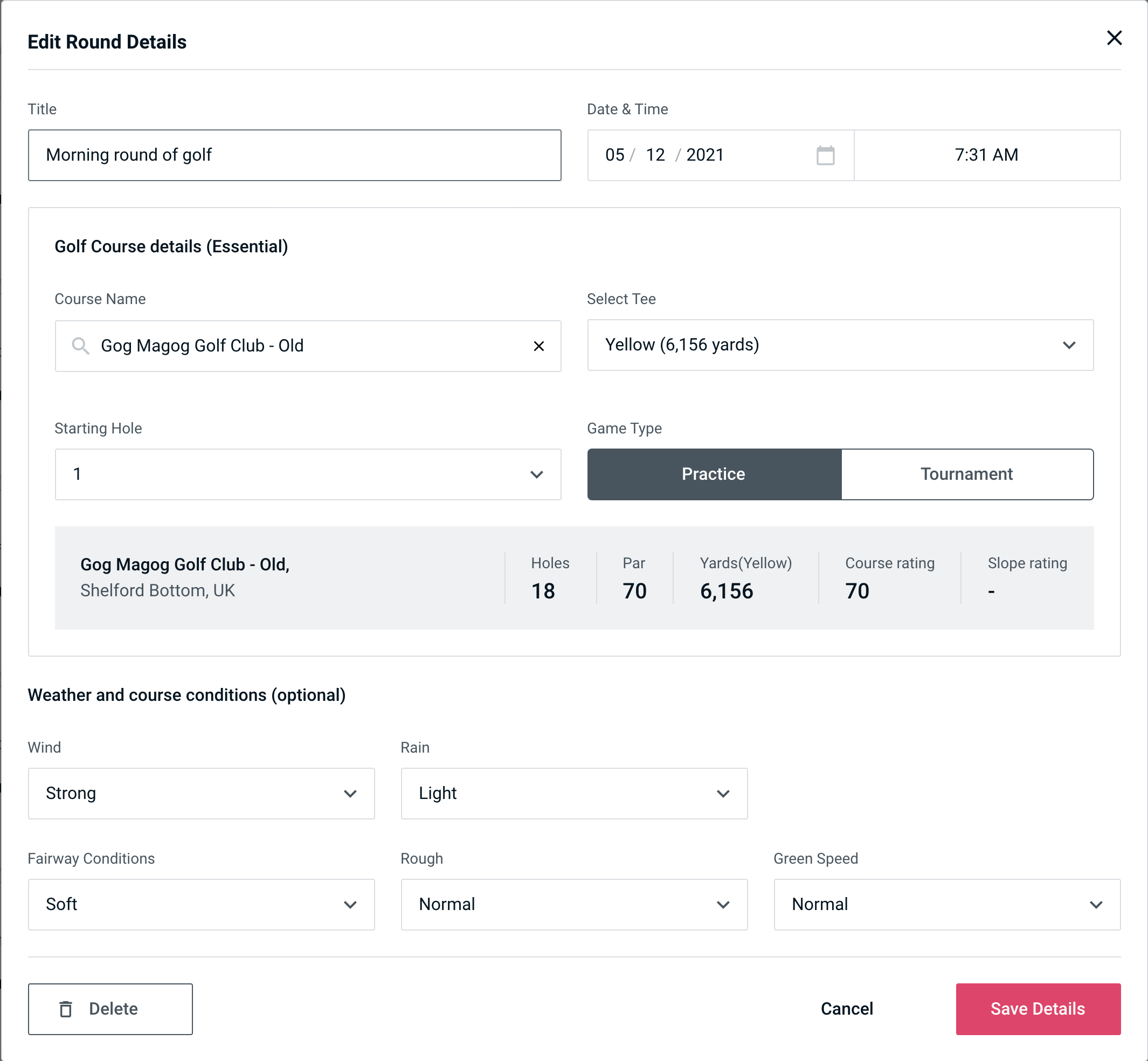
Task: Toggle back to Practice game type
Action: [714, 474]
